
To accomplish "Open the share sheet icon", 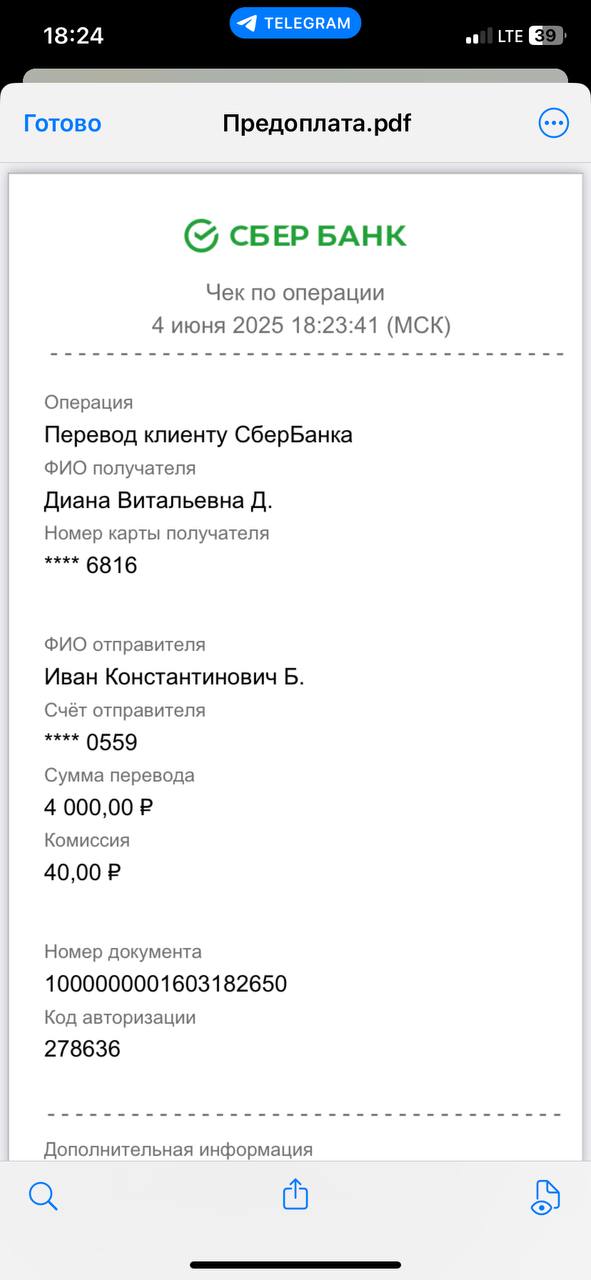I will pos(295,1194).
